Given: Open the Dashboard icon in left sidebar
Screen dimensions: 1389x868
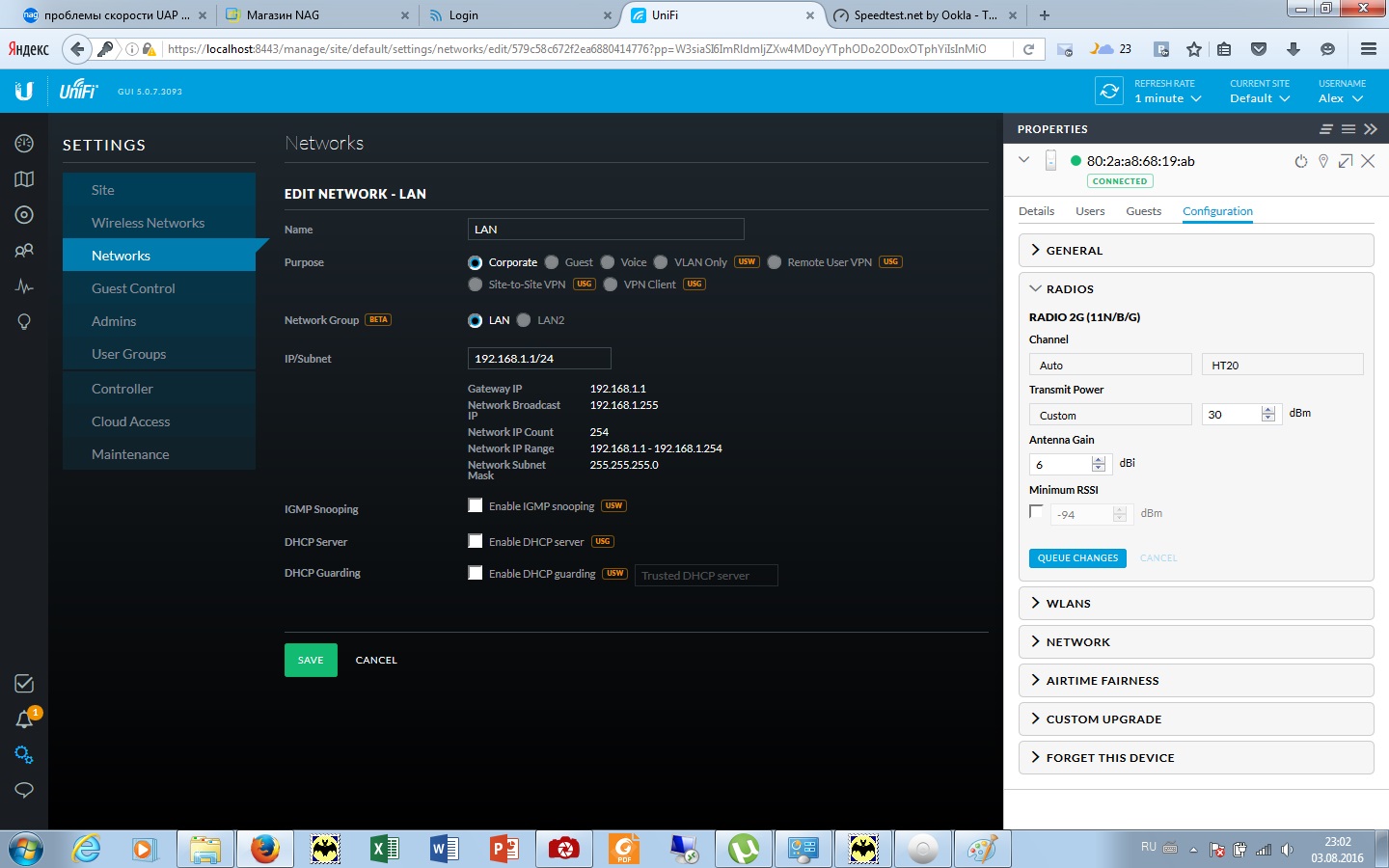Looking at the screenshot, I should pos(24,143).
